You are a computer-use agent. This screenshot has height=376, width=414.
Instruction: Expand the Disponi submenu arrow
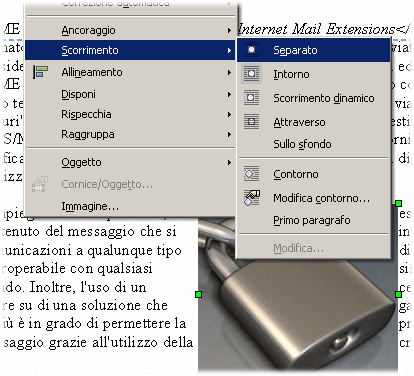[229, 94]
